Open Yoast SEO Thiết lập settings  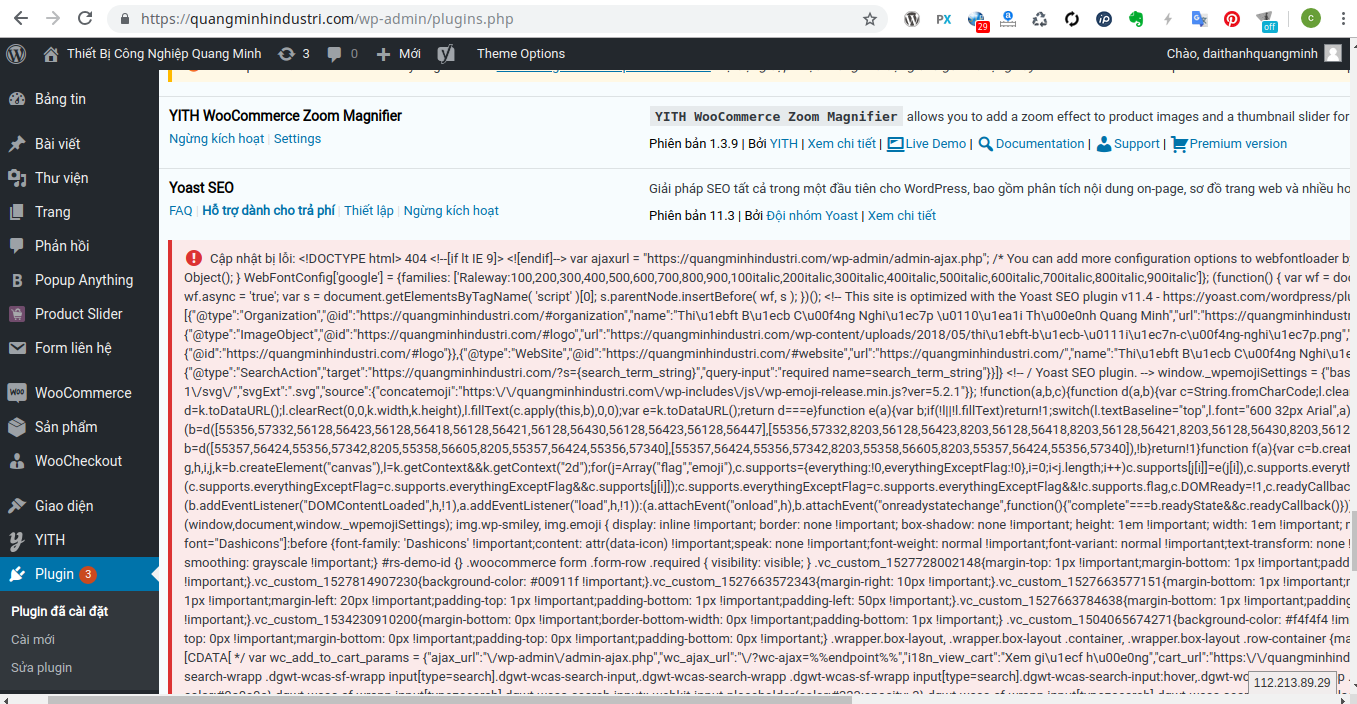[369, 211]
